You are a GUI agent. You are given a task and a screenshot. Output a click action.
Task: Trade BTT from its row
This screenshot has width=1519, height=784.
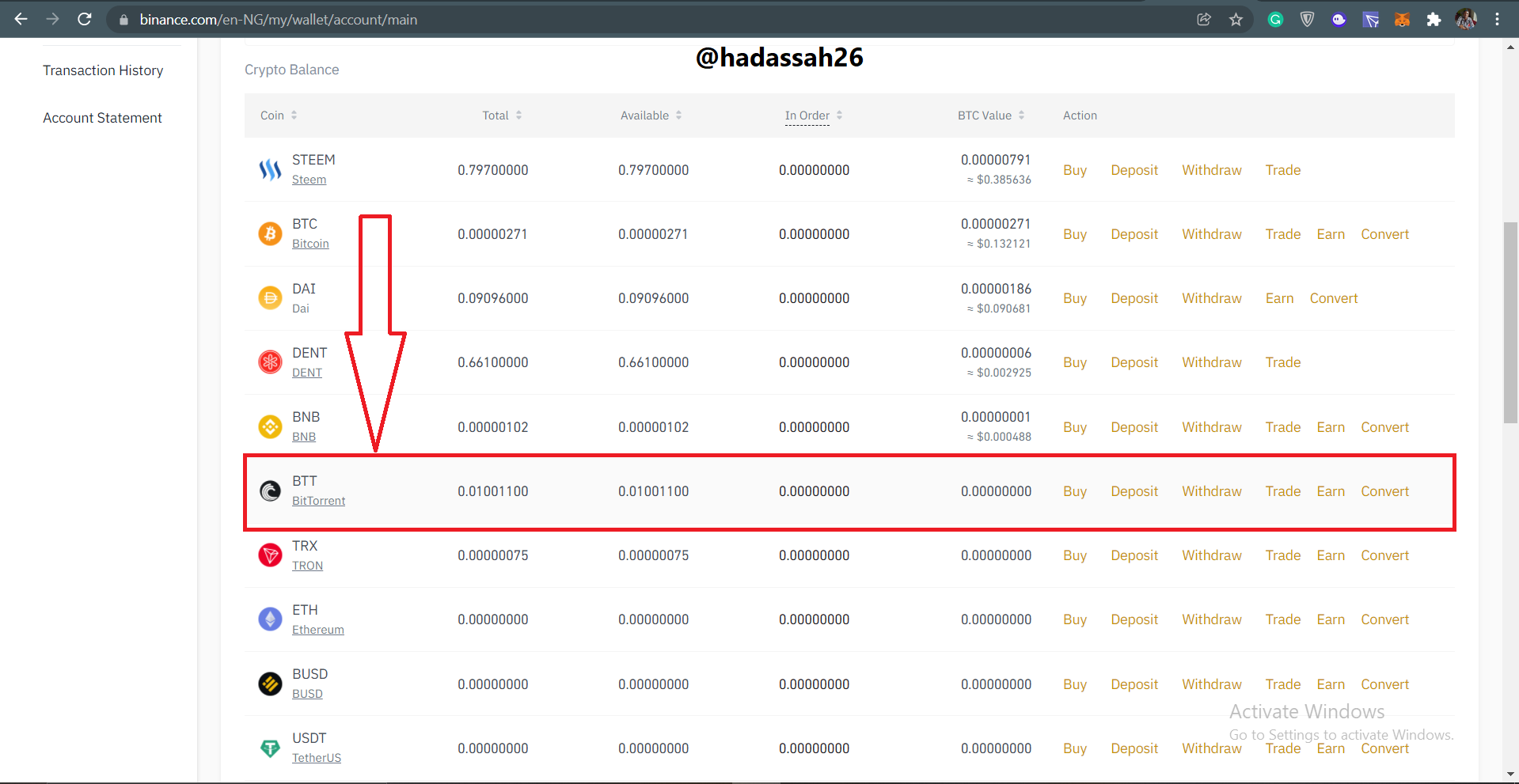pyautogui.click(x=1282, y=491)
